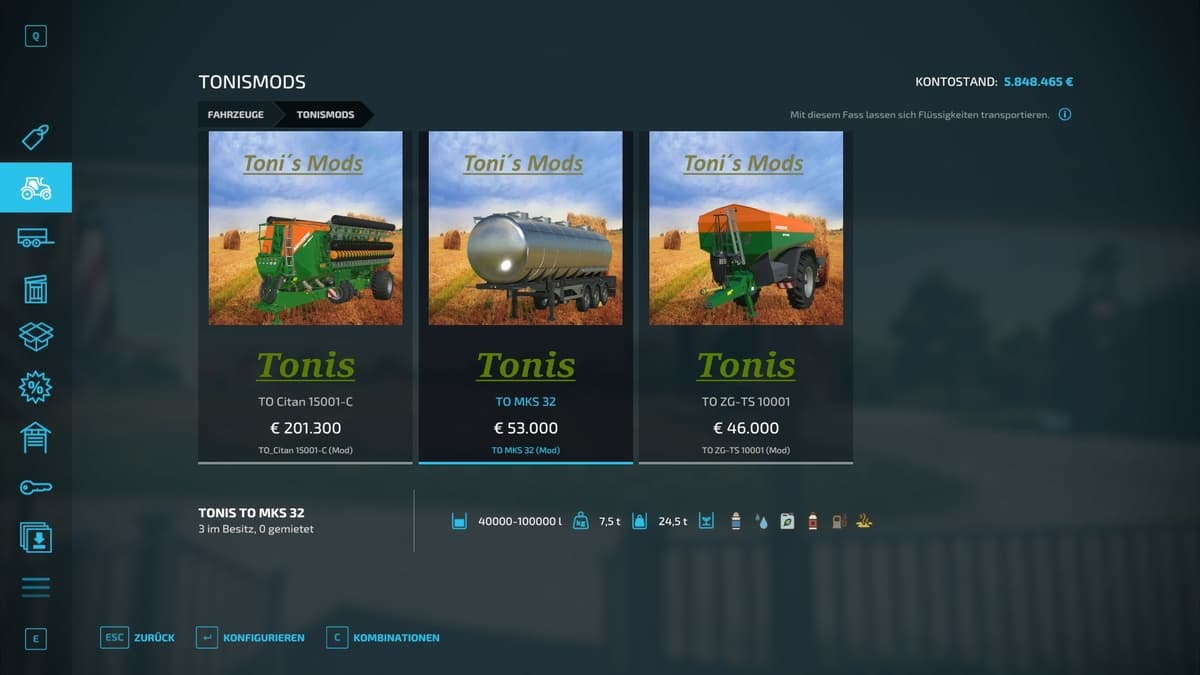
Task: Go to the FAHRZEUGE breadcrumb tab
Action: tap(236, 115)
